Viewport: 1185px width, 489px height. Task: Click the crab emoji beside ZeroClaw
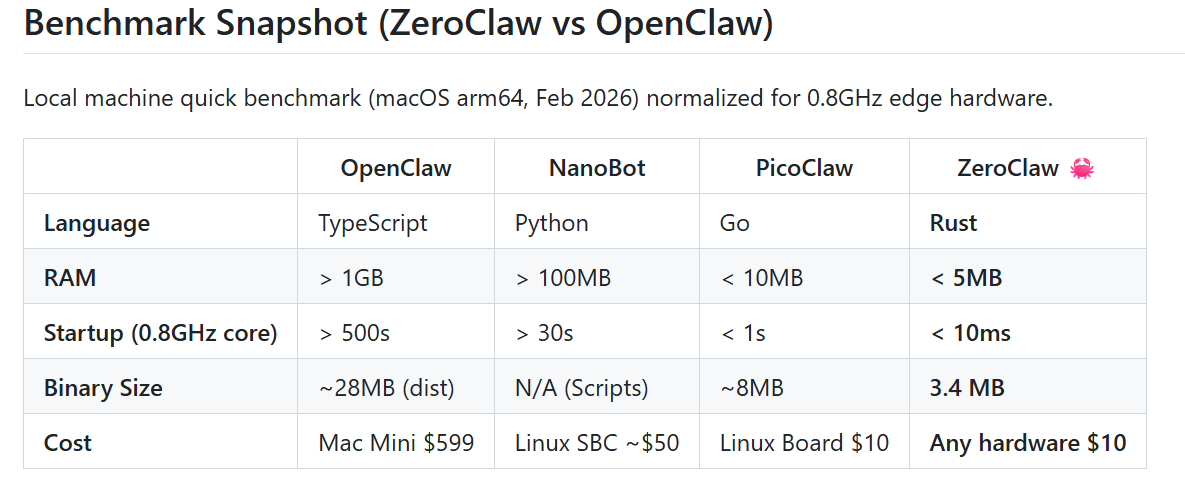pyautogui.click(x=1082, y=168)
